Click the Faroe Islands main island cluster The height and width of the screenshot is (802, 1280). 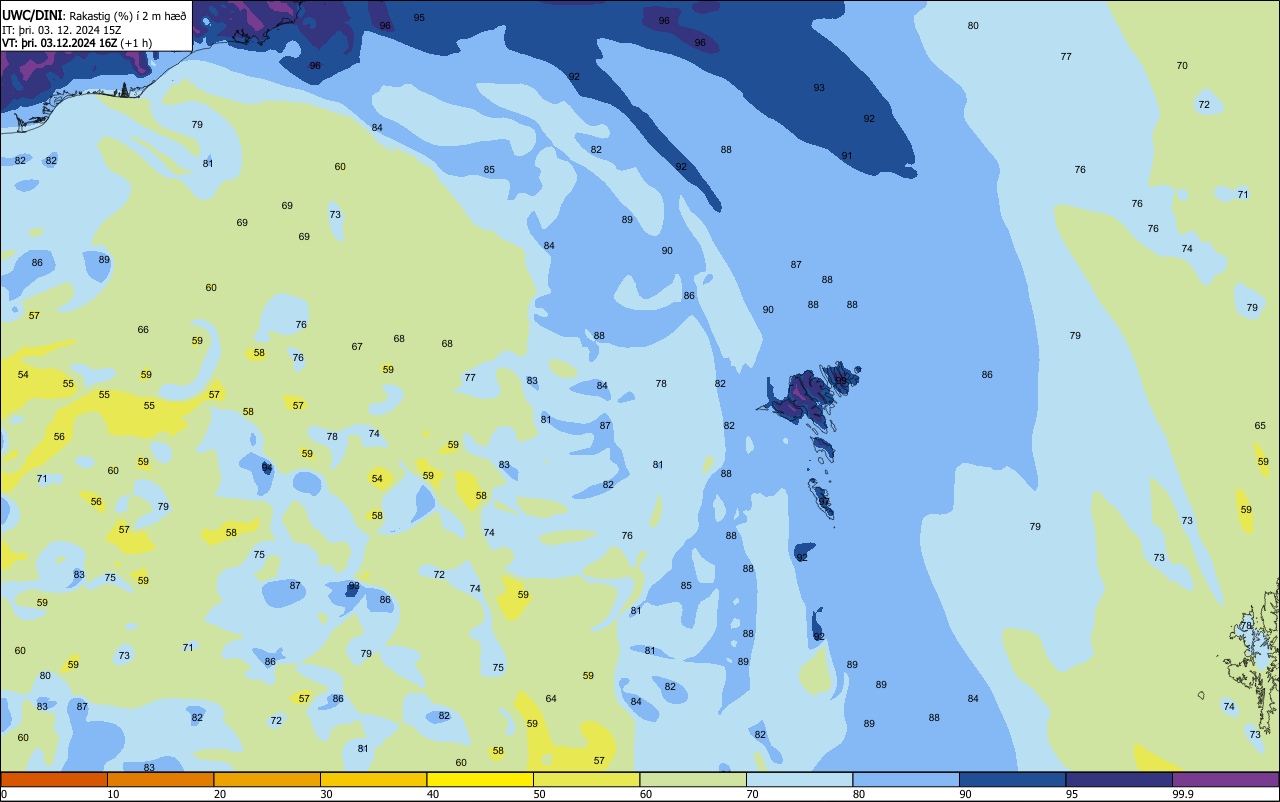click(812, 396)
